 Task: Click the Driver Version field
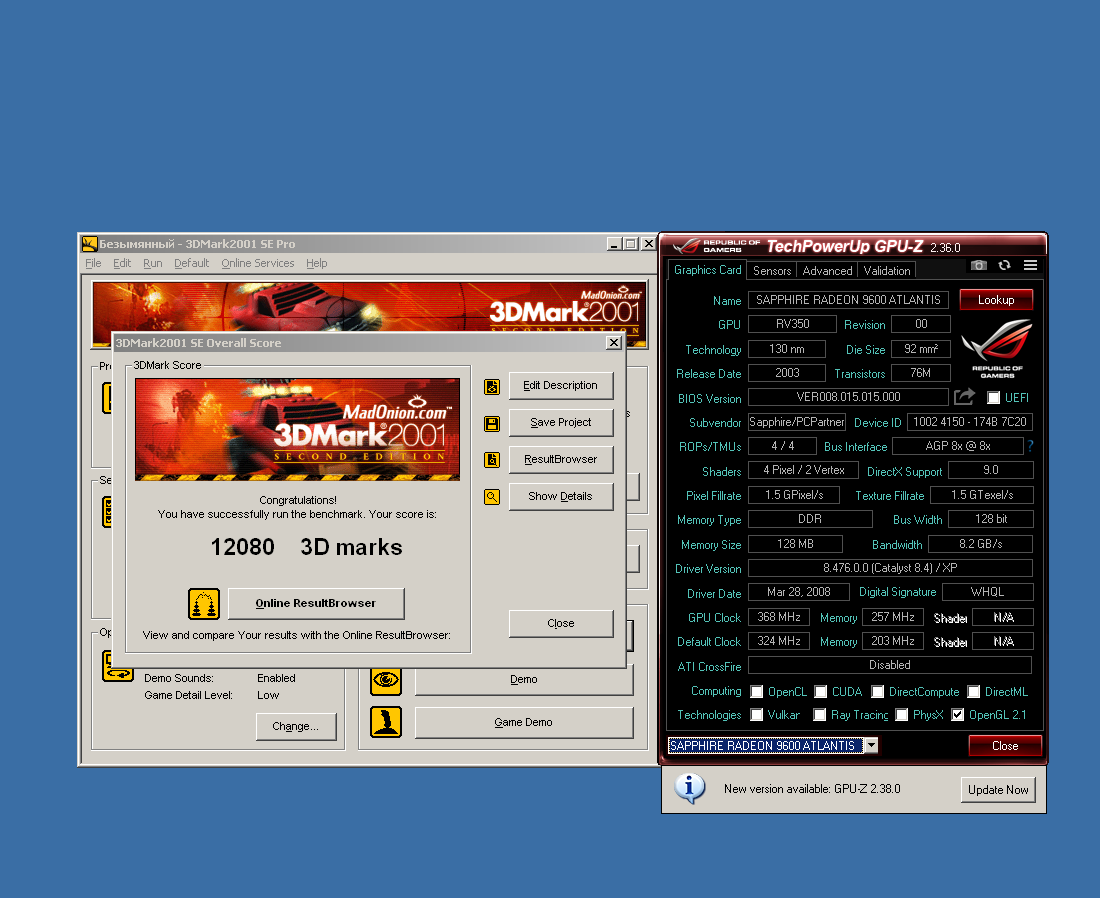pyautogui.click(x=890, y=568)
